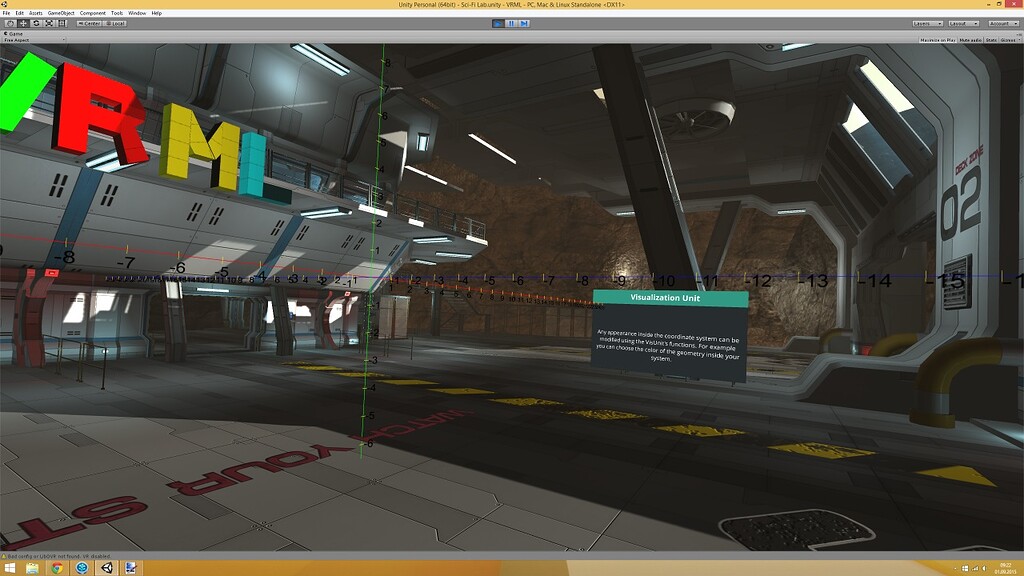Select the Scale tool
1024x576 pixels.
[48, 23]
